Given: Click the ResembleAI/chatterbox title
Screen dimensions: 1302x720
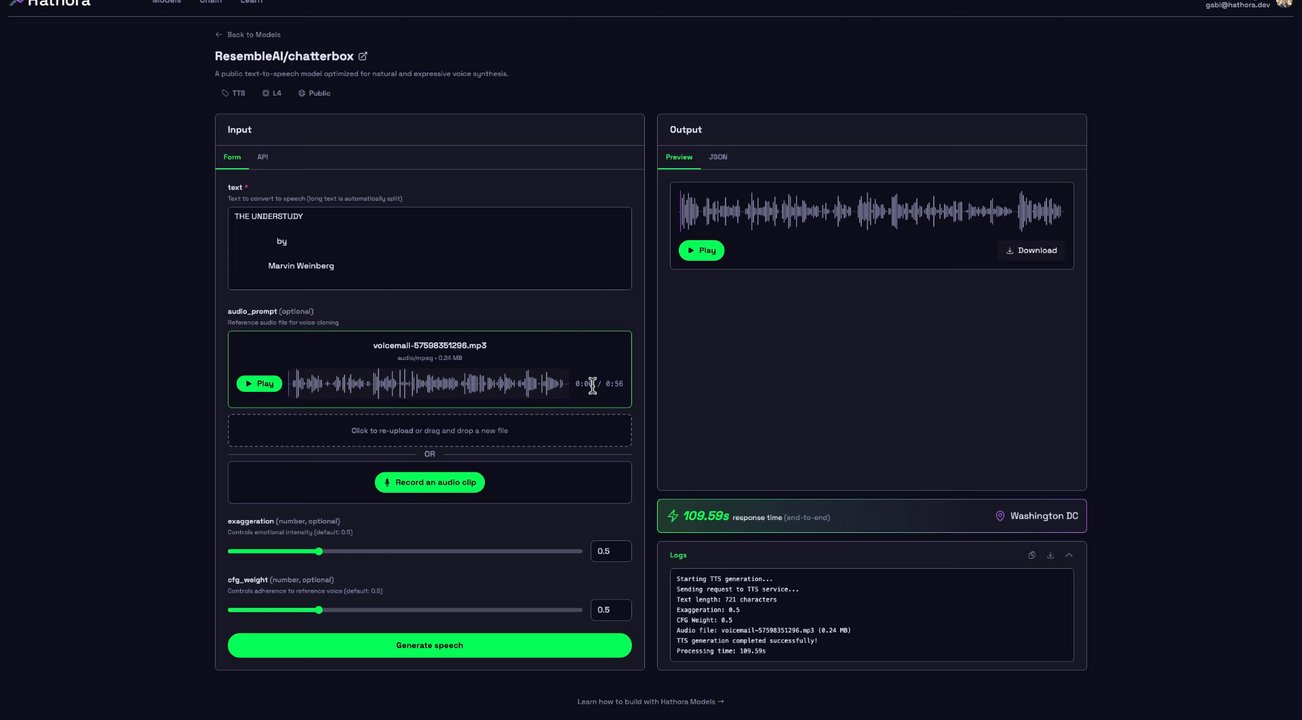Looking at the screenshot, I should [284, 56].
